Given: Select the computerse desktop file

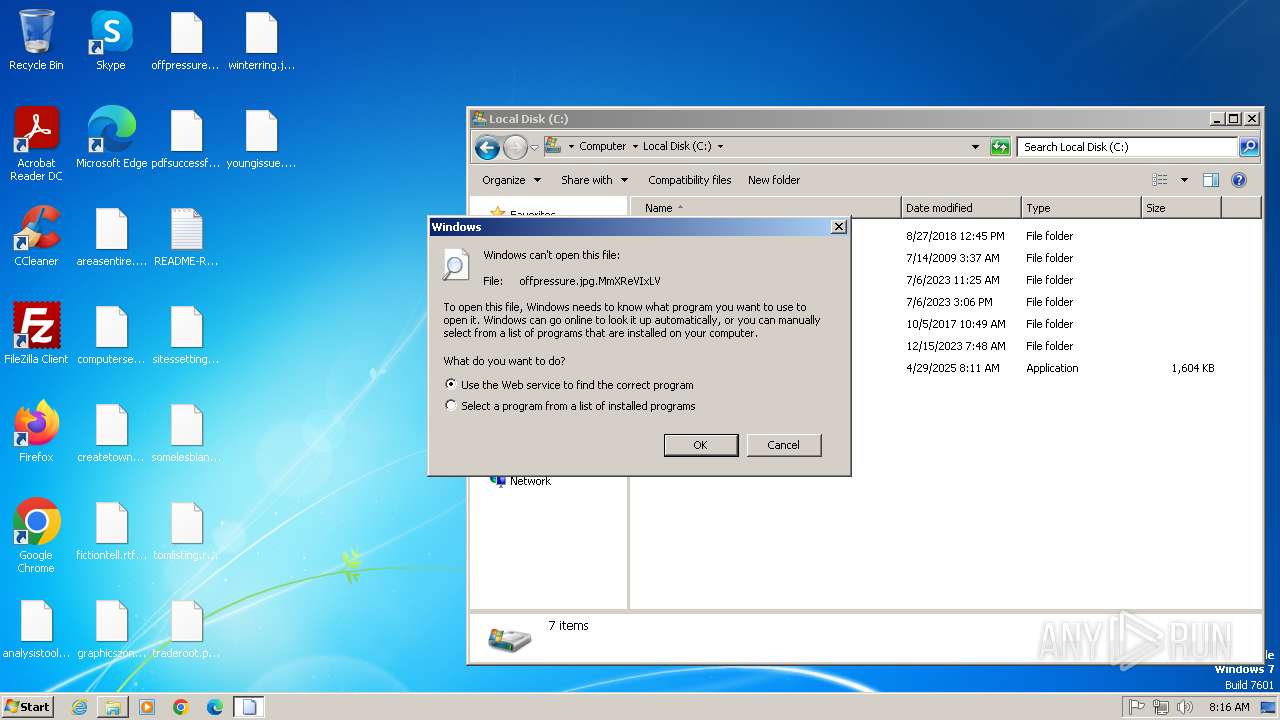Looking at the screenshot, I should tap(111, 334).
